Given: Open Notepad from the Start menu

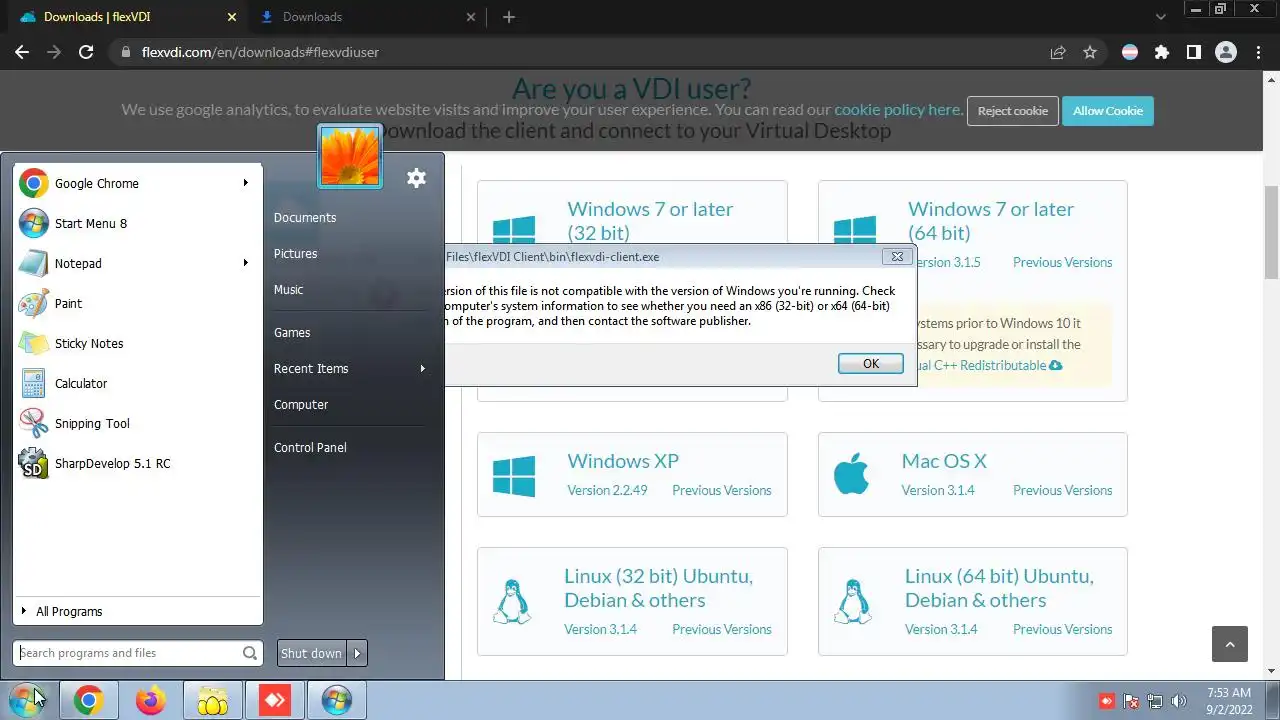Looking at the screenshot, I should (138, 263).
